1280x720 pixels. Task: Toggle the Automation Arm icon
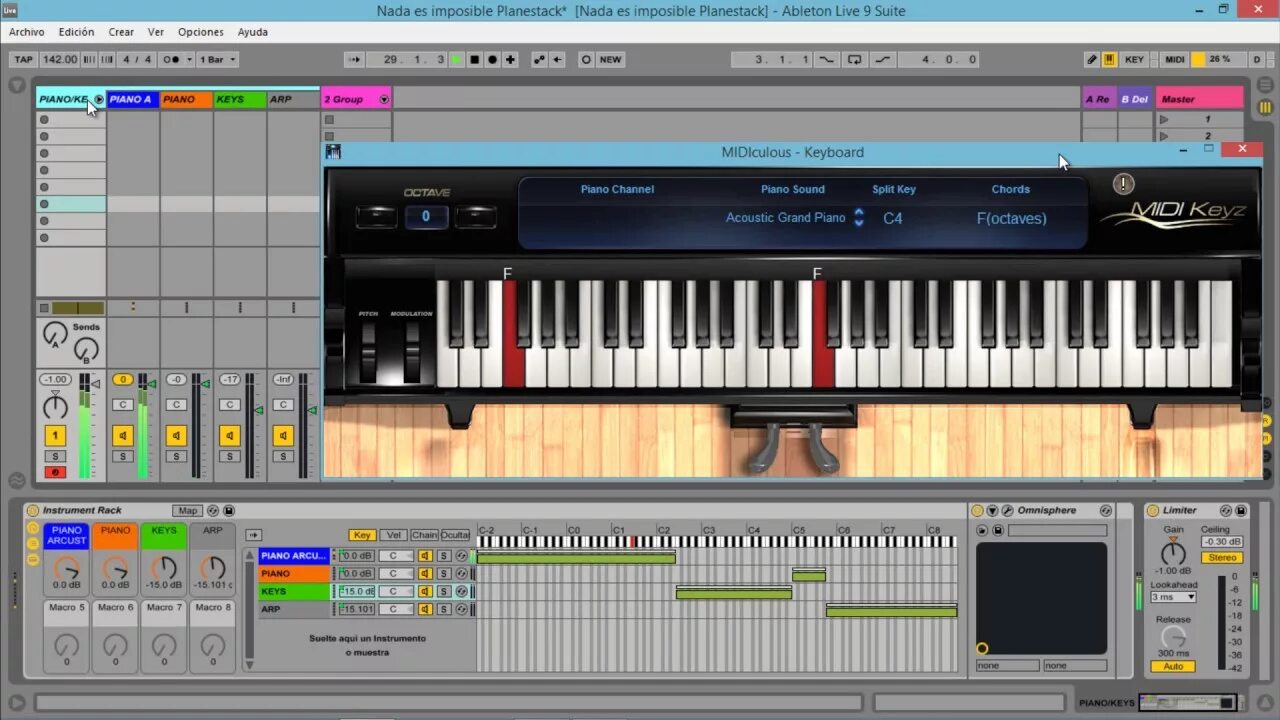click(540, 59)
